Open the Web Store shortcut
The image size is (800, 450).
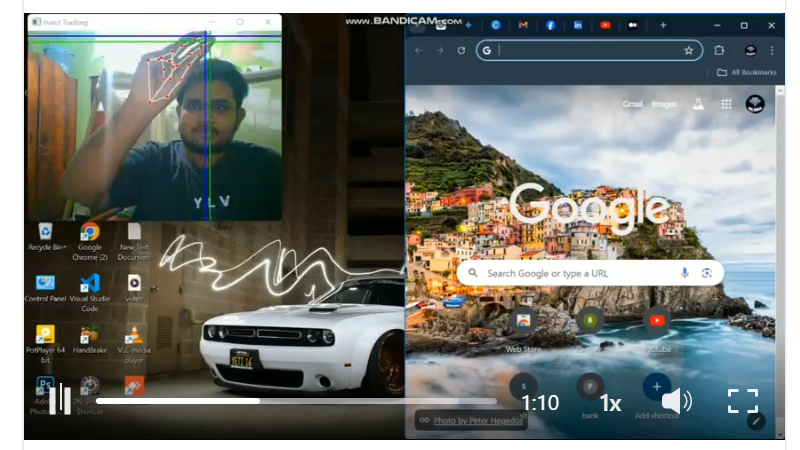pos(523,330)
